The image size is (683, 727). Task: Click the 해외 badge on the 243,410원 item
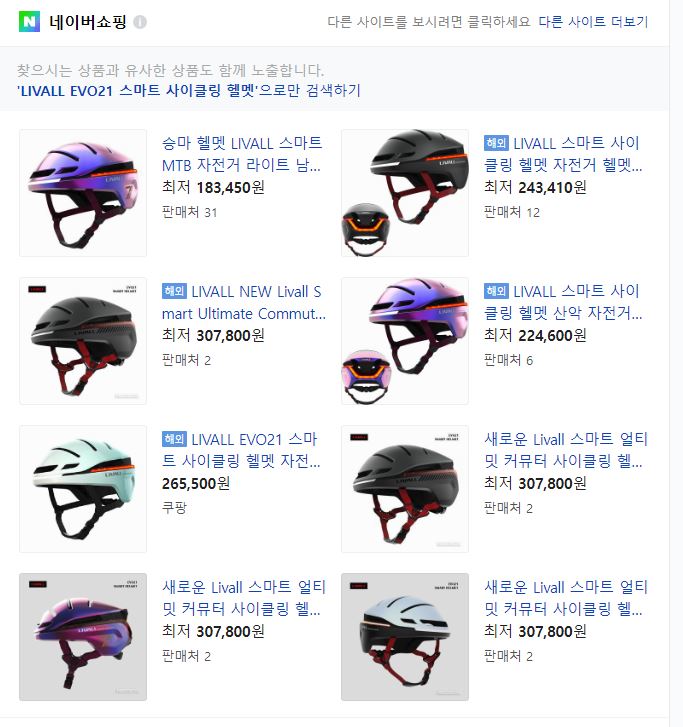(x=496, y=143)
